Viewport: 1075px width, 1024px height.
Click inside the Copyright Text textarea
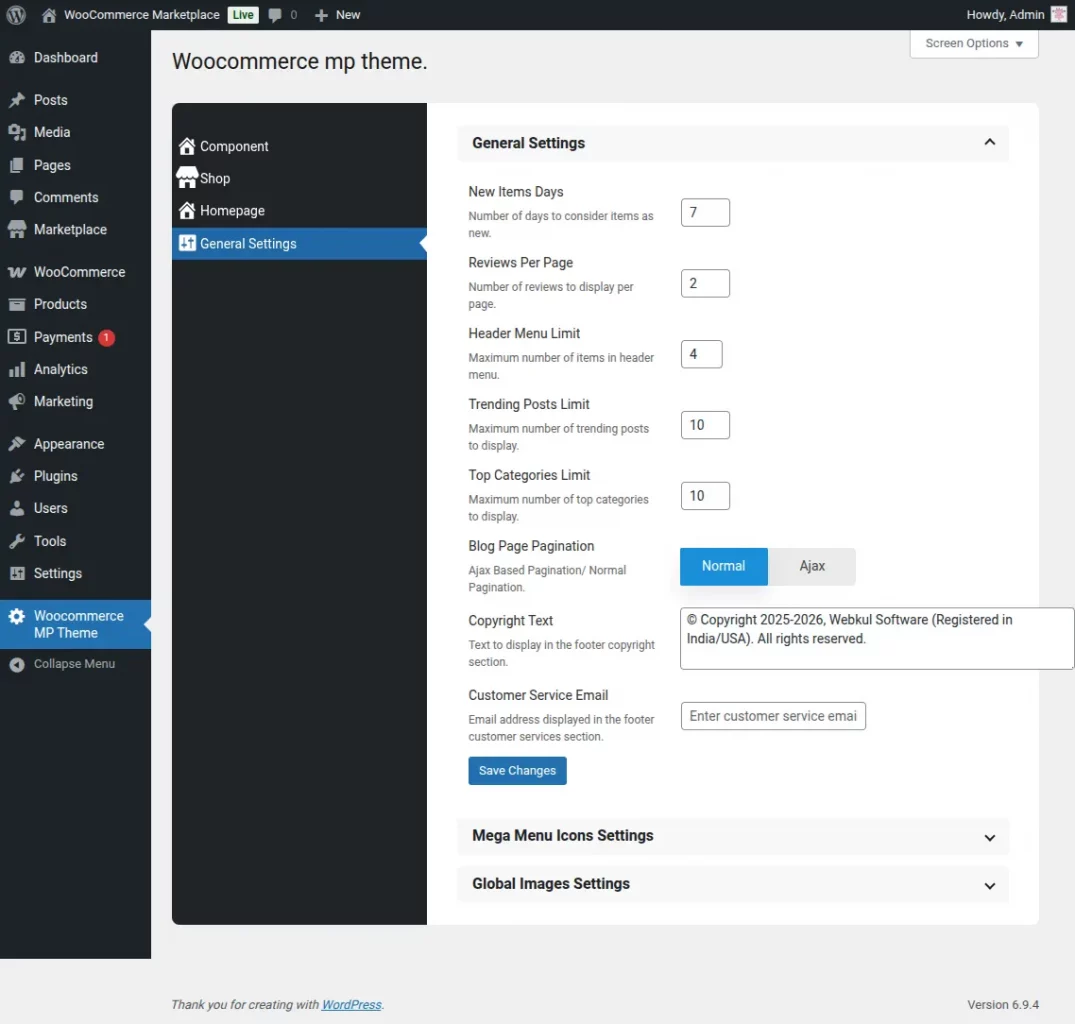click(x=877, y=638)
